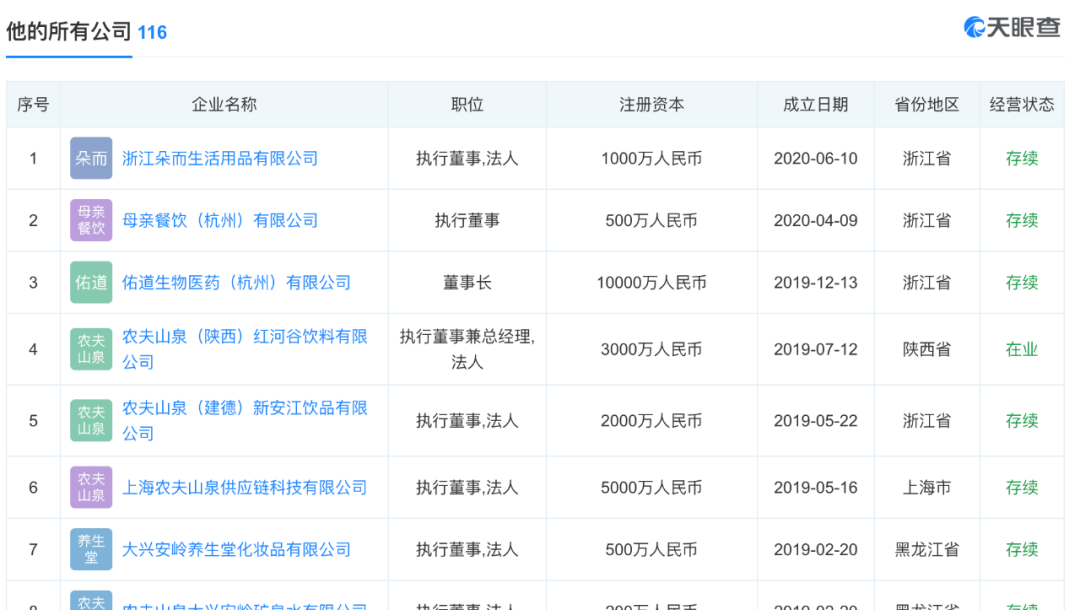
Task: Click the 农夫山泉 logo in row 5
Action: tap(91, 421)
